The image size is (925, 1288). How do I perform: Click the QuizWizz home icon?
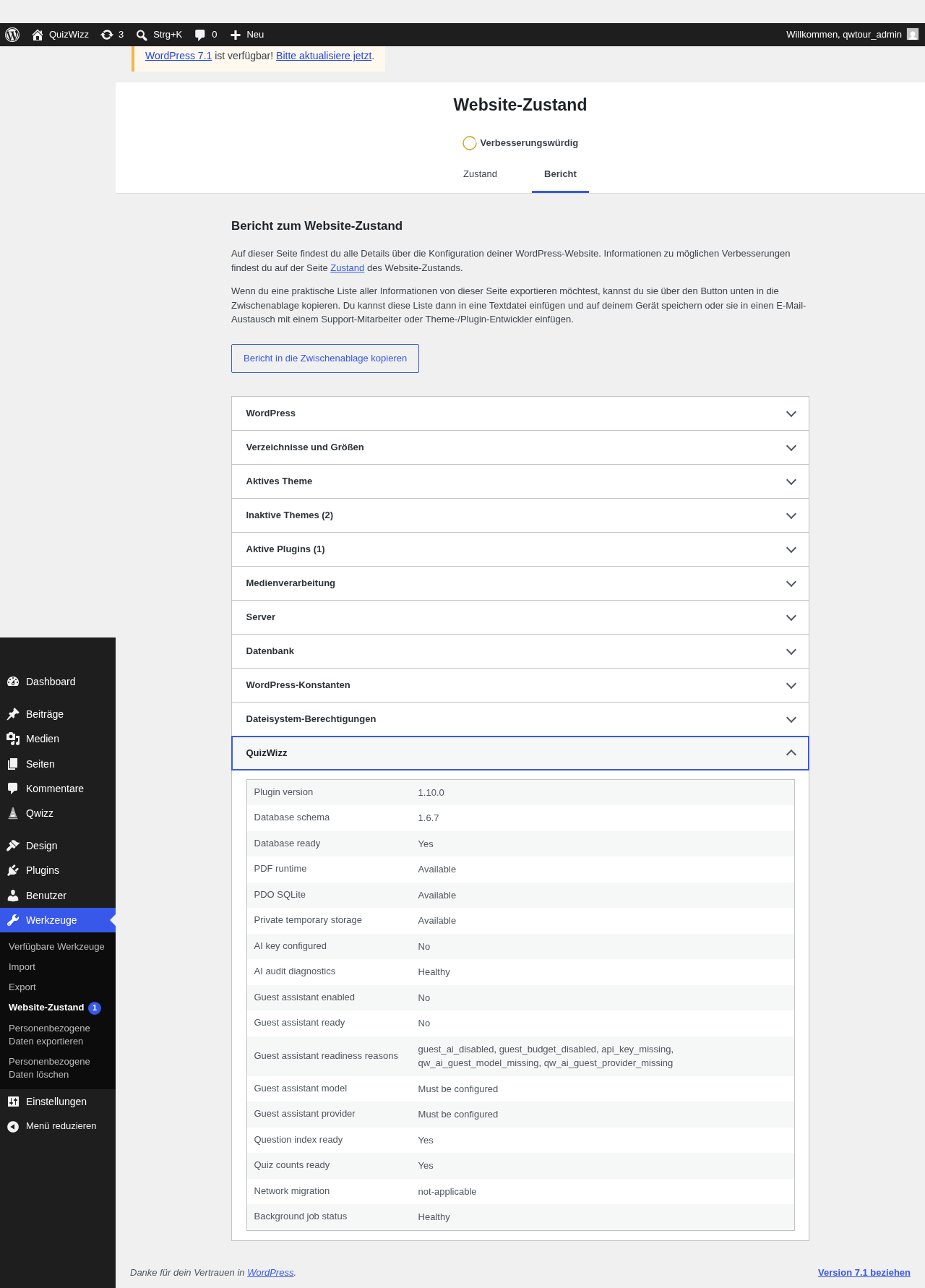[38, 35]
